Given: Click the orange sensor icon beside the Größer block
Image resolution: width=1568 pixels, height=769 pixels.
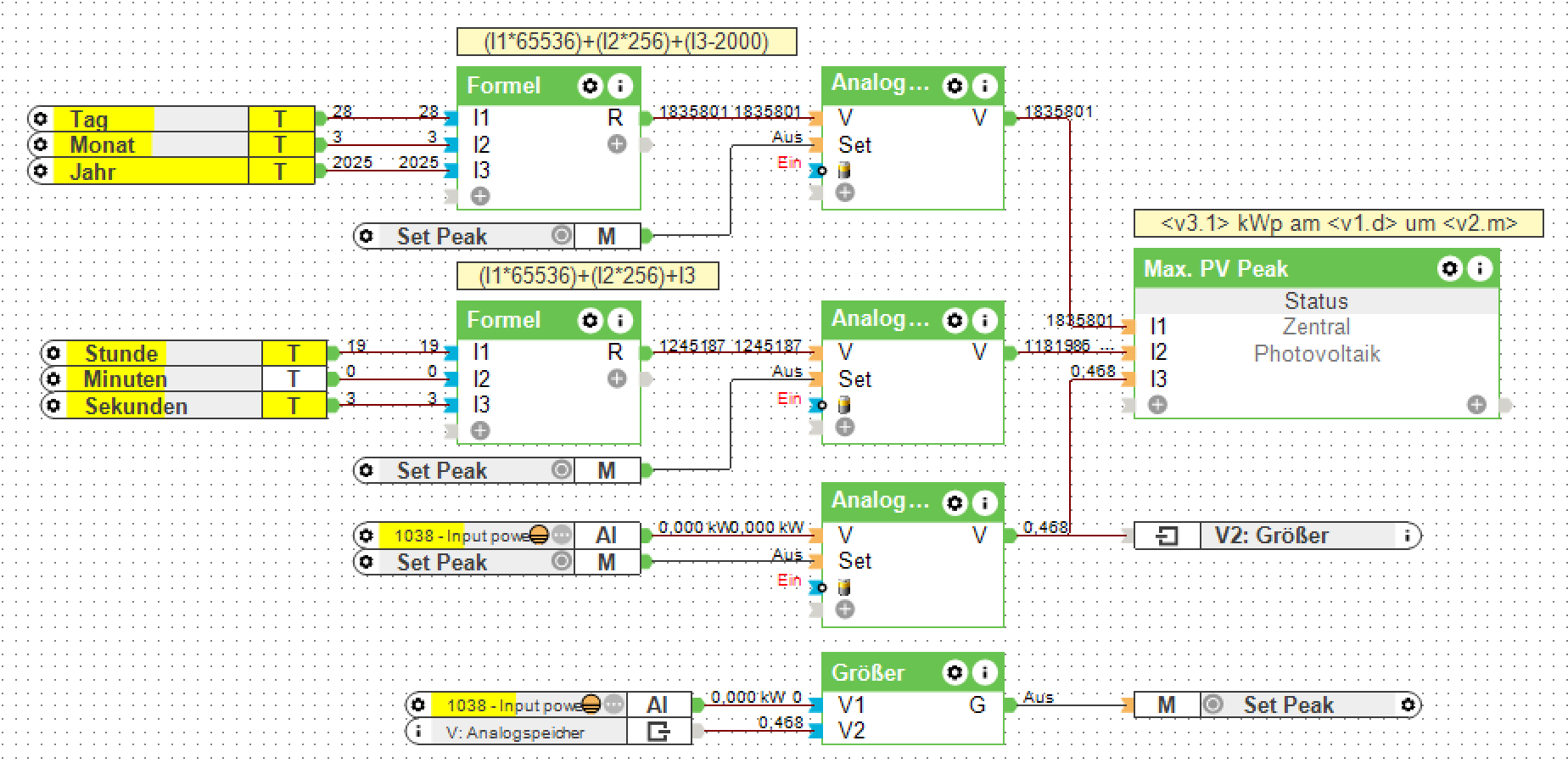Looking at the screenshot, I should point(591,704).
